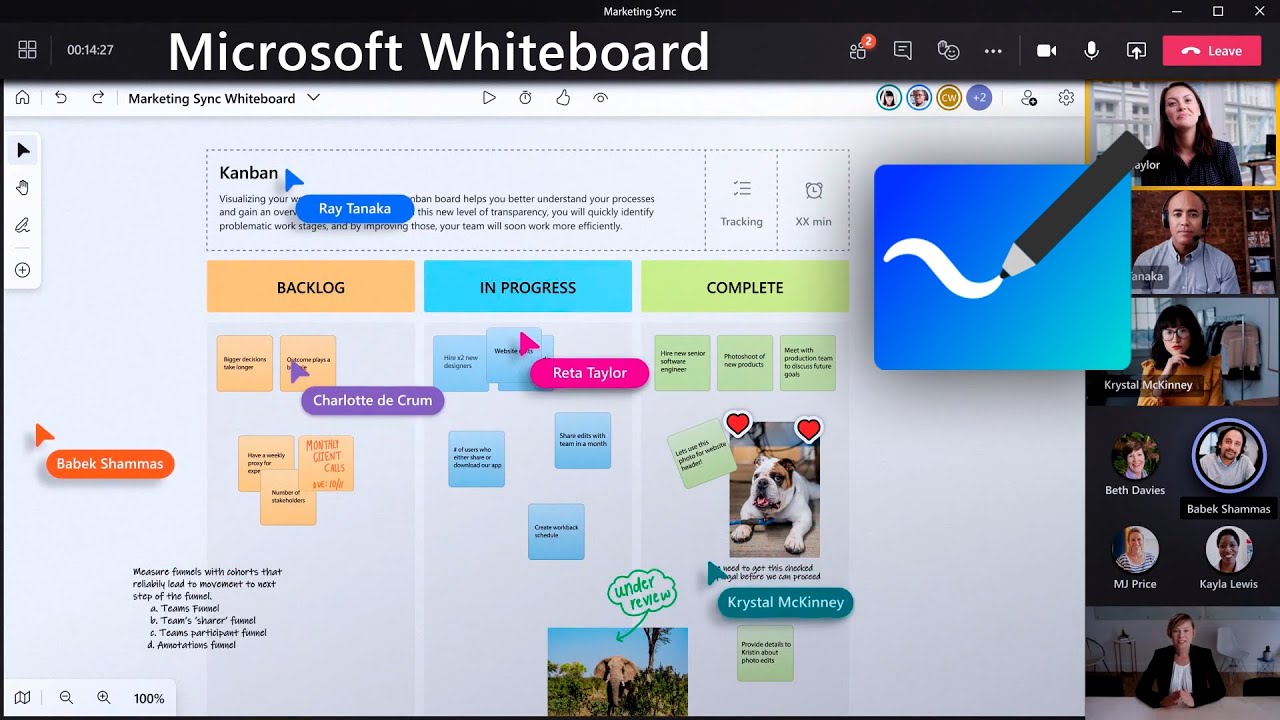Select the BACKLOG column header
This screenshot has height=720, width=1280.
tap(311, 287)
